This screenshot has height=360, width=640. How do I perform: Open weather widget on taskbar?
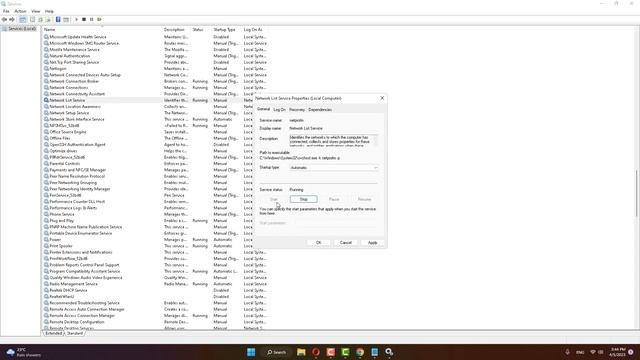click(23, 352)
